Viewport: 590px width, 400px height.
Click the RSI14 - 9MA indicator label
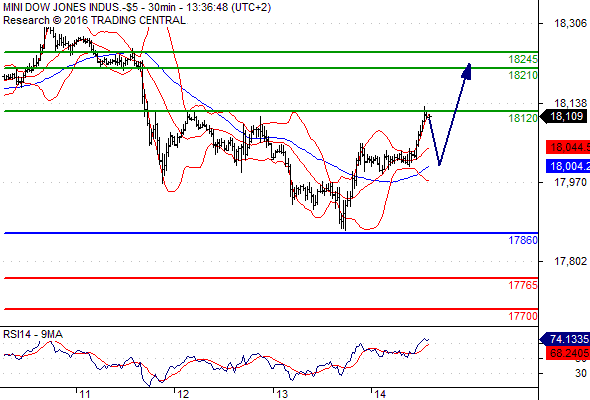click(33, 334)
